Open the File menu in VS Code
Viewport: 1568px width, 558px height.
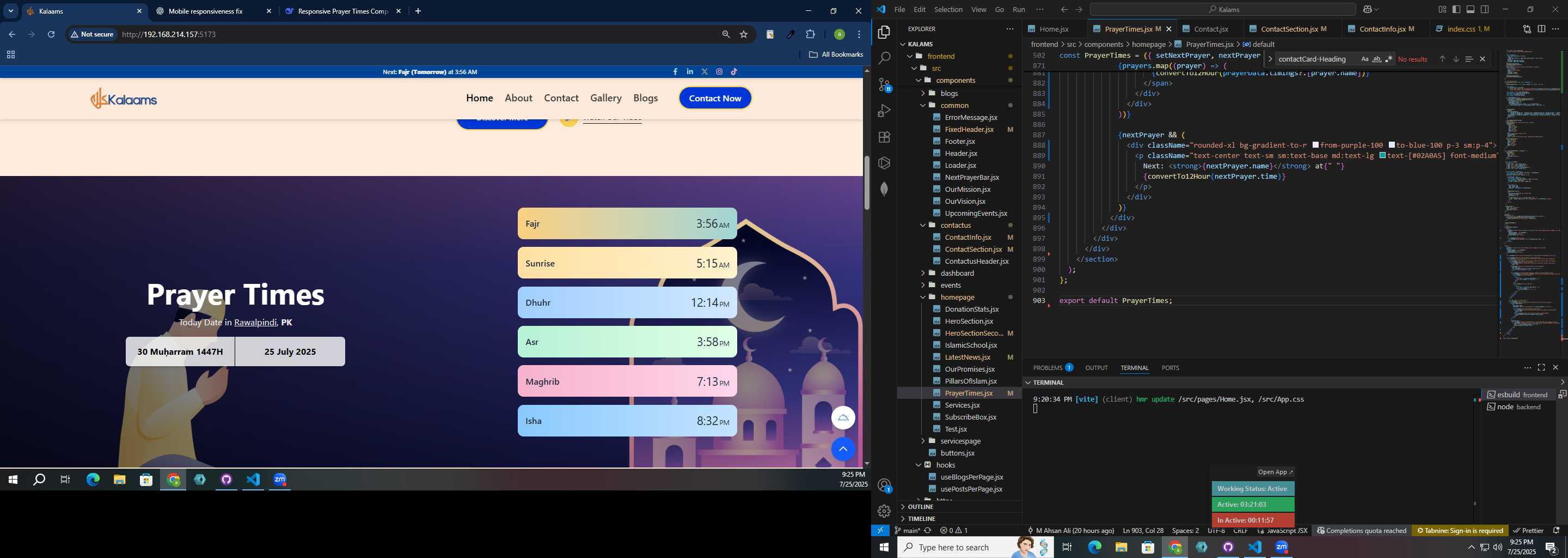click(899, 10)
